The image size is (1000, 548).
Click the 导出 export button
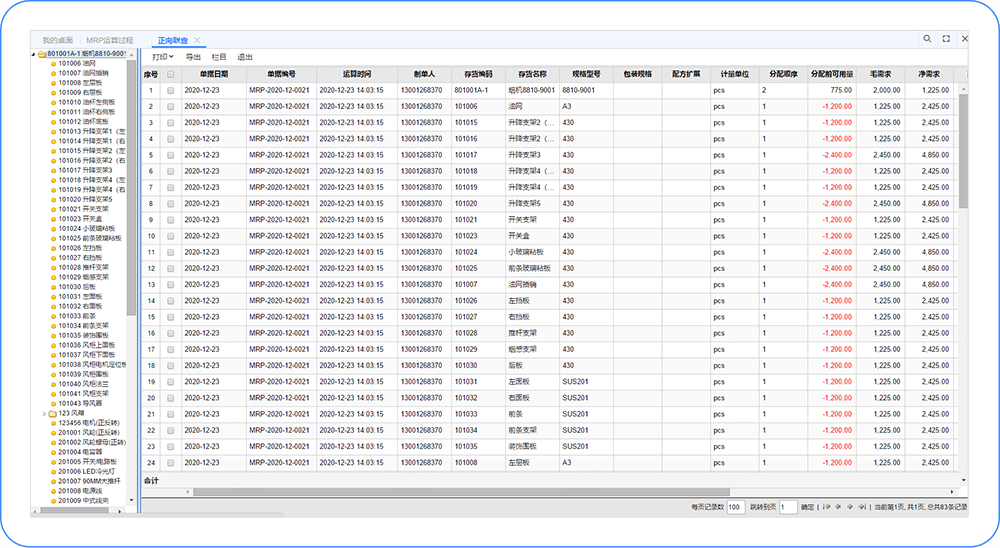pyautogui.click(x=193, y=57)
